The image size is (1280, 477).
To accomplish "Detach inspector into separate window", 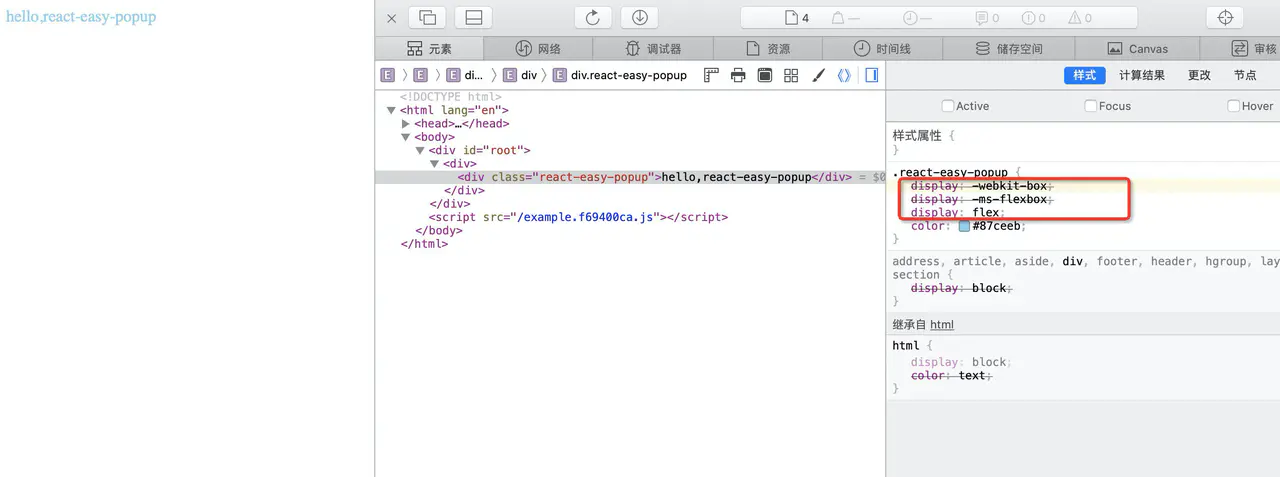I will pos(427,18).
